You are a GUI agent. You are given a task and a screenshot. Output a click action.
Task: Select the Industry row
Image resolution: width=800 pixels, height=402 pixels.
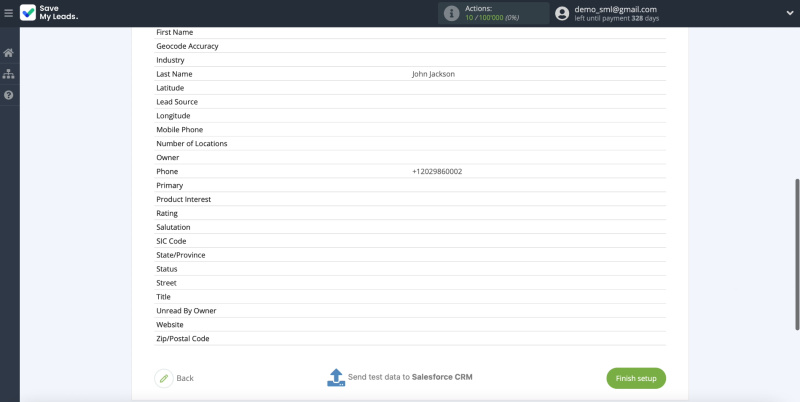[410, 60]
